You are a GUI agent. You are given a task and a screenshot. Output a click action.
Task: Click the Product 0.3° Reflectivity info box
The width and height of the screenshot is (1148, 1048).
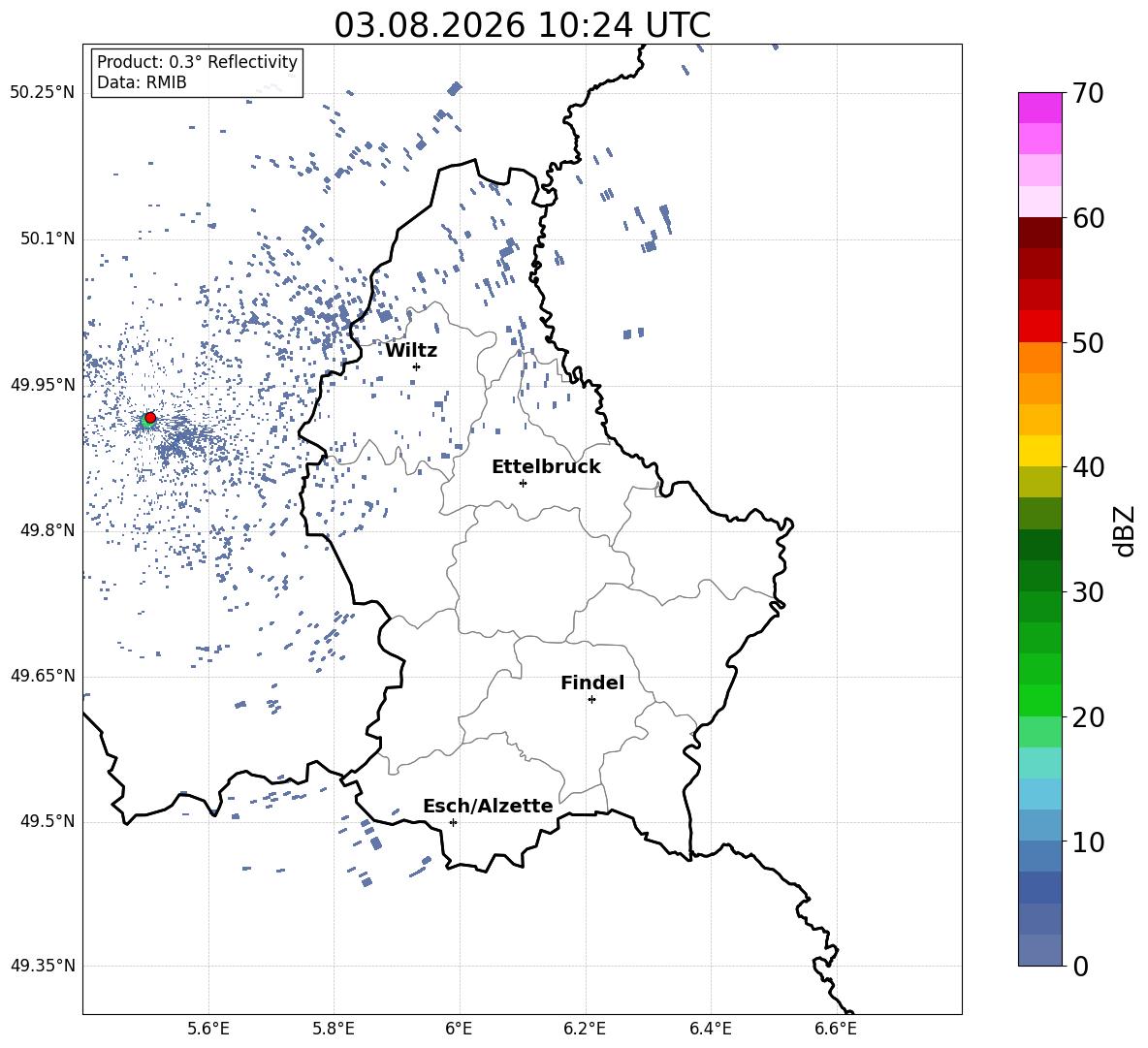(197, 72)
